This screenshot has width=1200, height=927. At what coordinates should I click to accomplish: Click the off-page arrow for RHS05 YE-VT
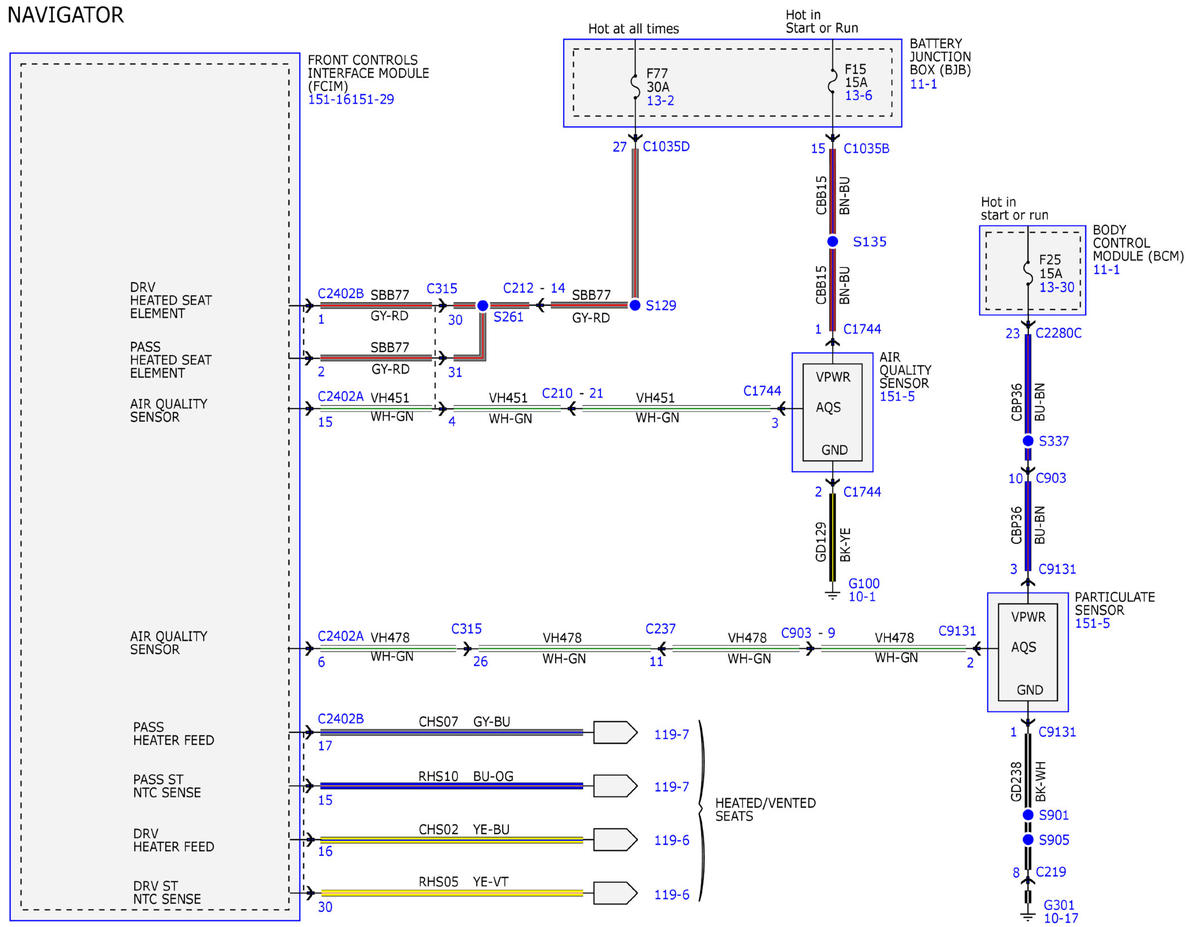[x=615, y=892]
